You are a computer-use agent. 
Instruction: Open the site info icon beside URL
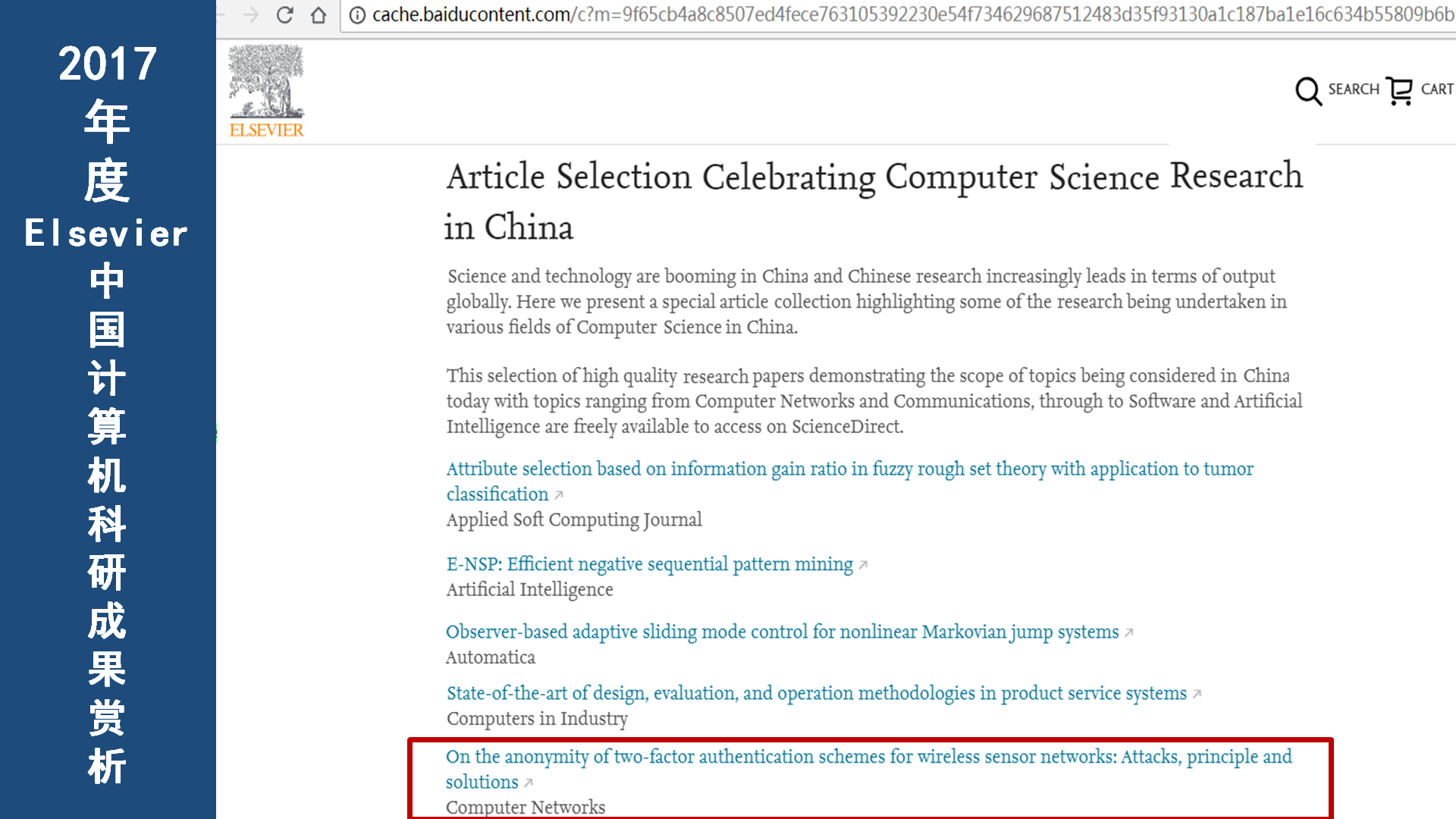tap(357, 15)
